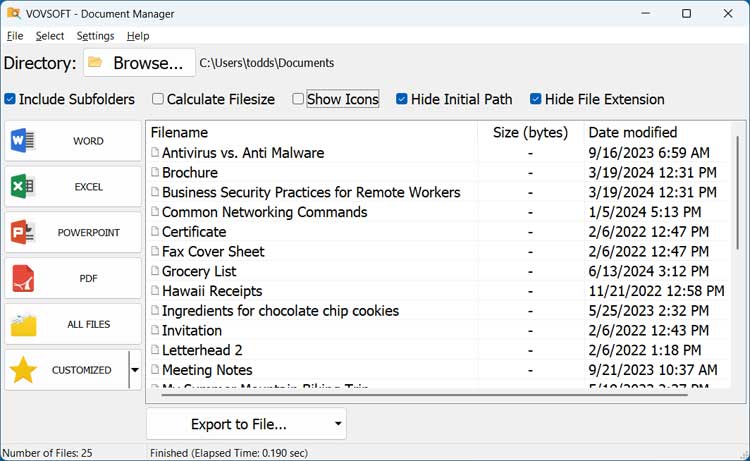The width and height of the screenshot is (750, 461).
Task: Click the file icon beside Invitation
Action: [x=155, y=330]
